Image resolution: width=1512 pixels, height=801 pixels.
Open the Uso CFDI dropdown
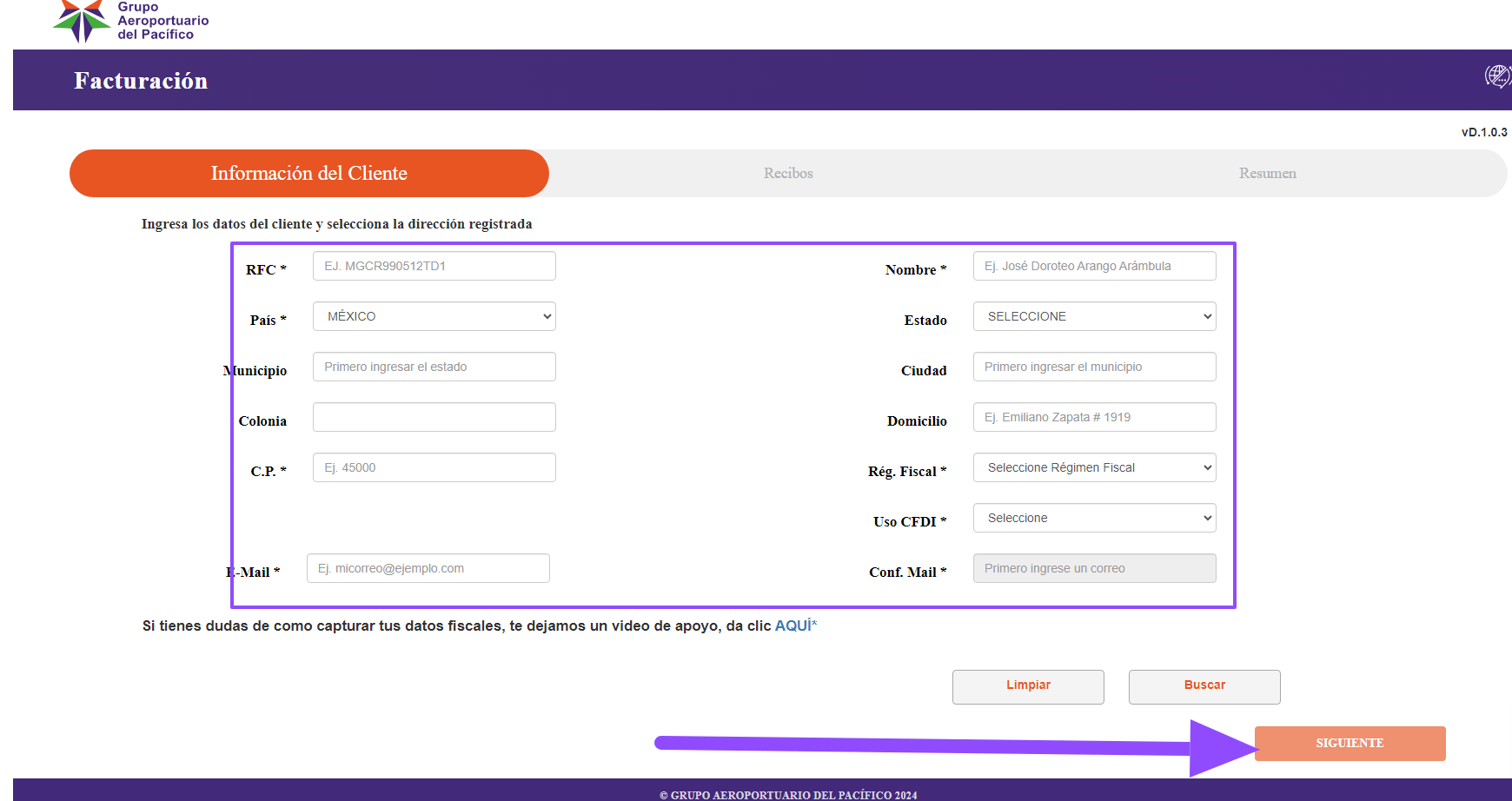tap(1094, 518)
